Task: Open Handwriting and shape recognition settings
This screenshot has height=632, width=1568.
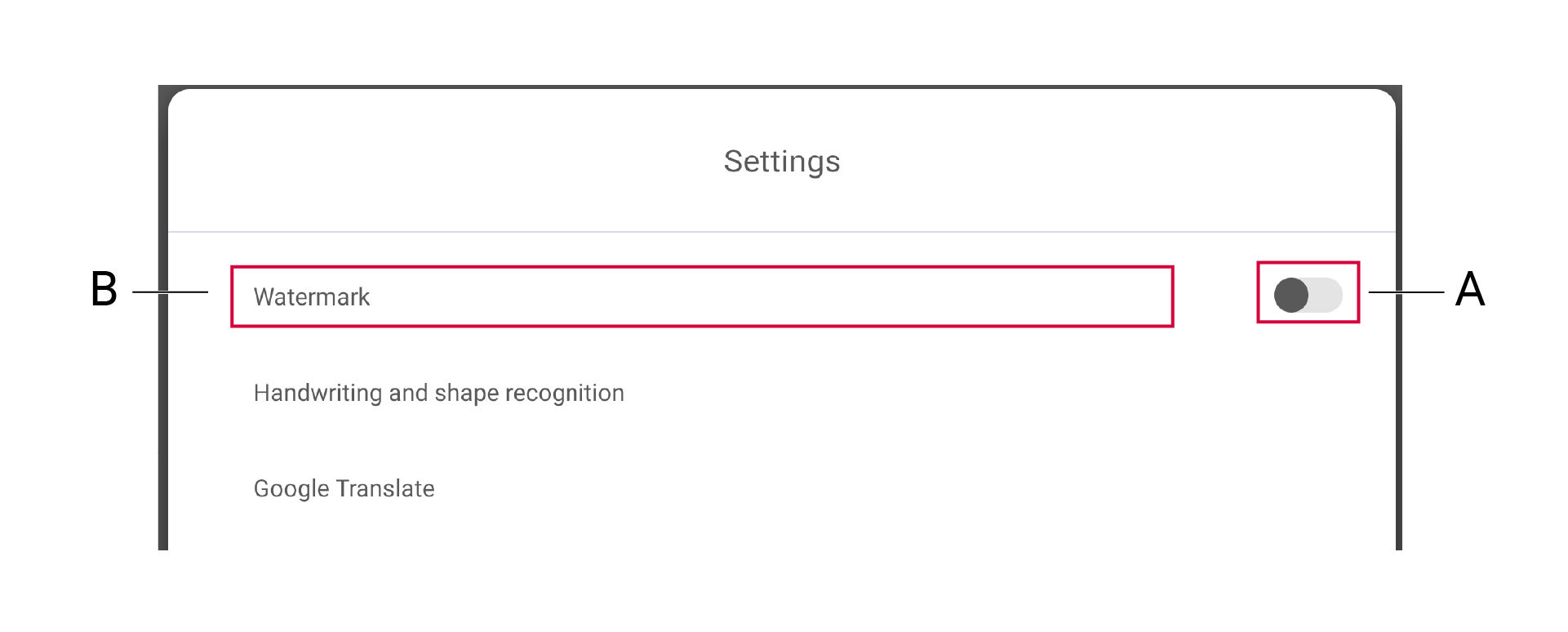Action: 438,394
